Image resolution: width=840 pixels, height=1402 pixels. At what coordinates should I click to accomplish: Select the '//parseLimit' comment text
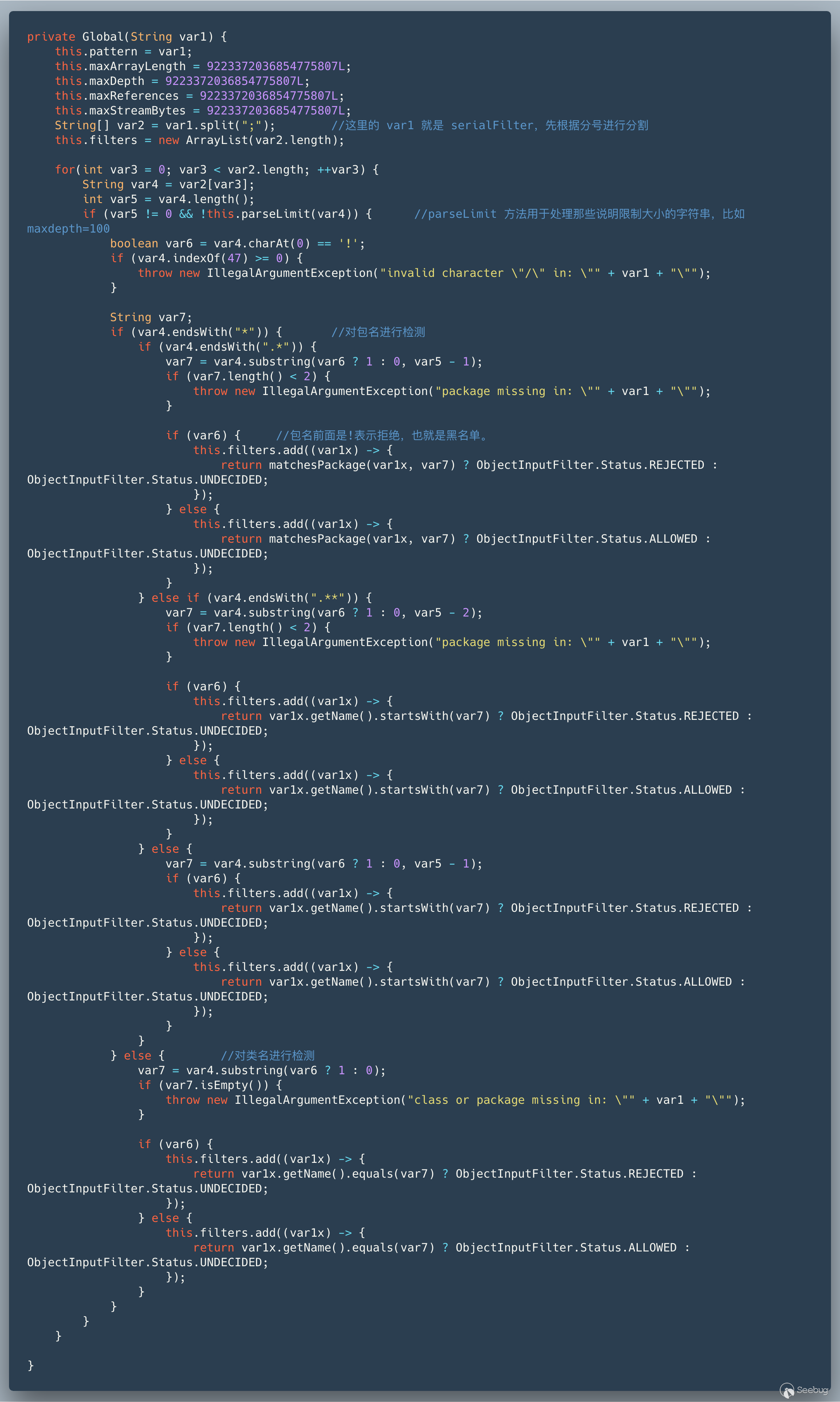[x=579, y=214]
